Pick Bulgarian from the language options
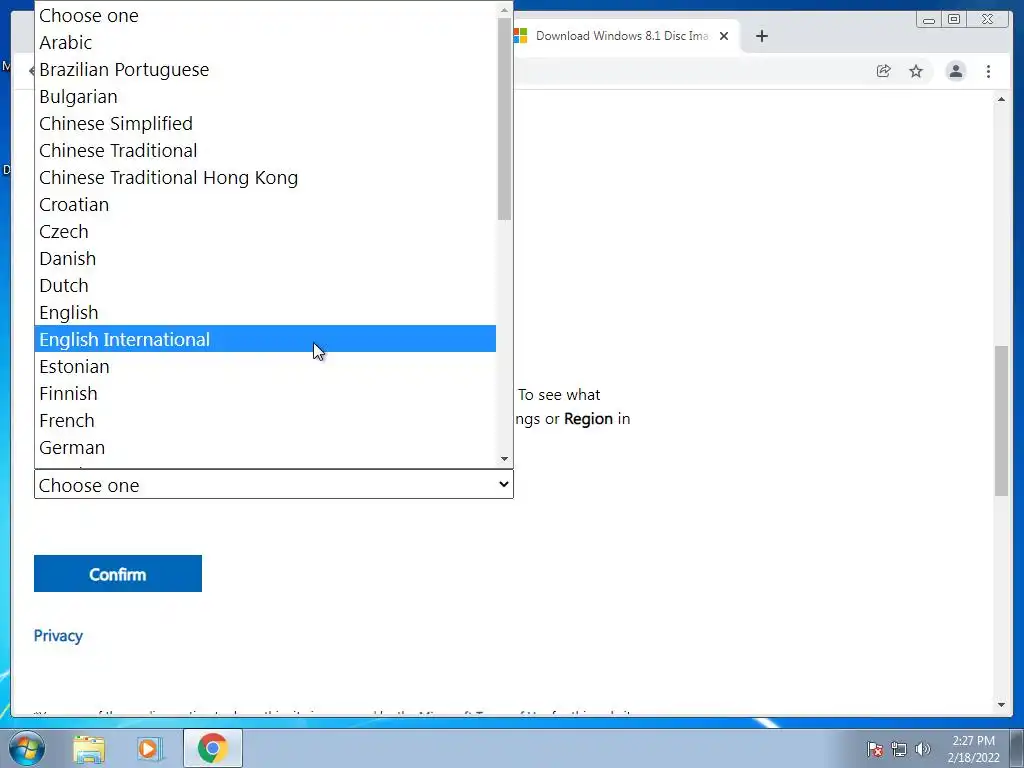 coord(265,97)
